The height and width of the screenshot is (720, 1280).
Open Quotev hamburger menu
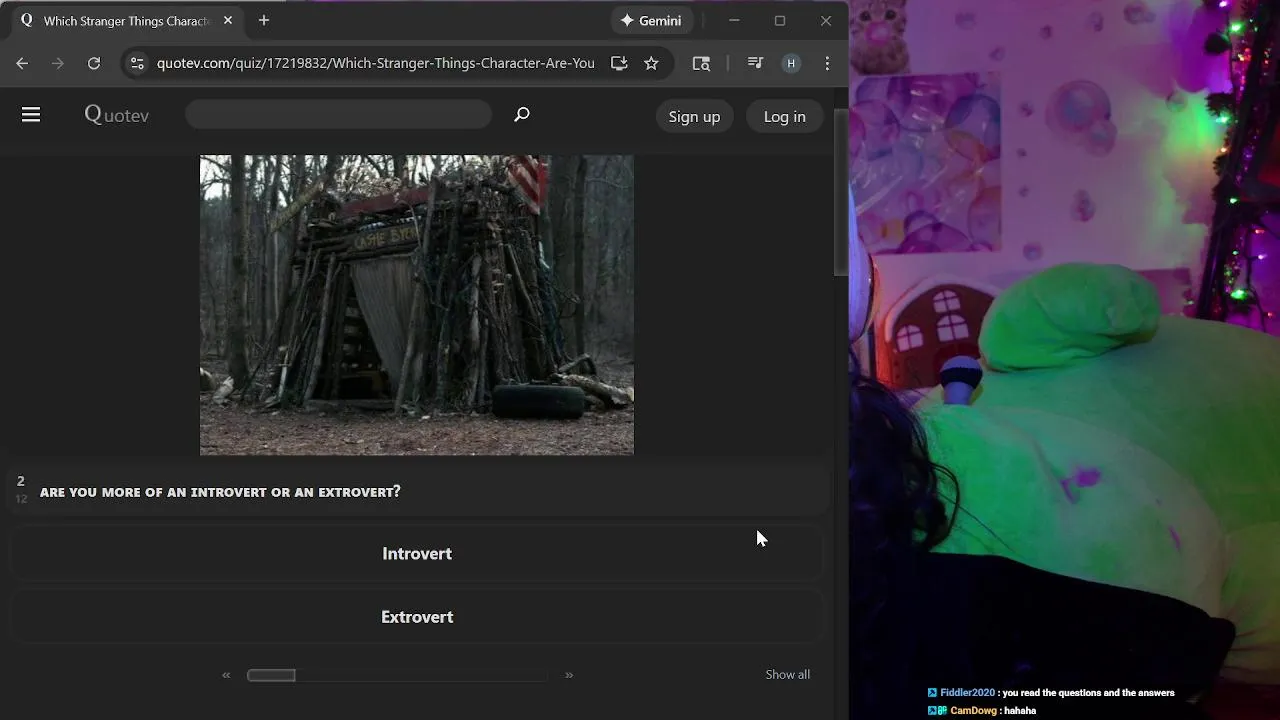click(31, 115)
